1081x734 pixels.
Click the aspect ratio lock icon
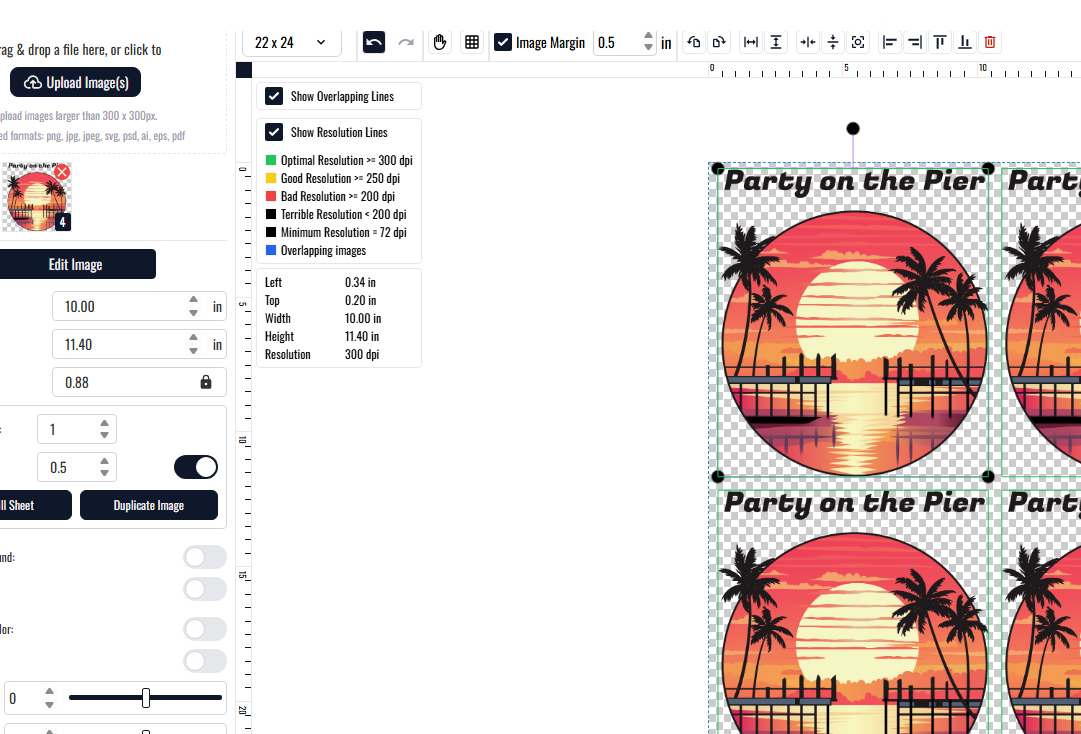pos(206,382)
